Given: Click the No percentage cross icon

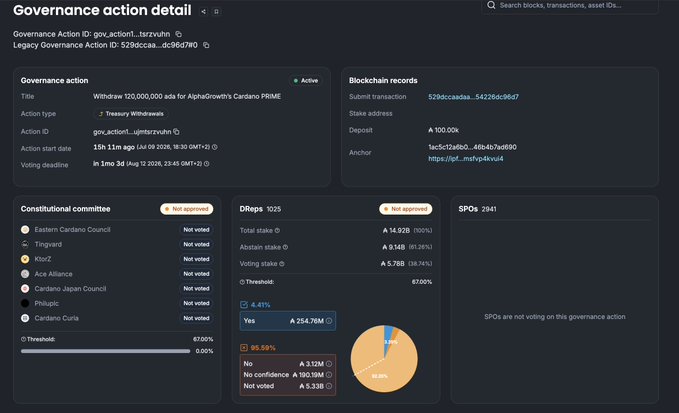Looking at the screenshot, I should [x=244, y=348].
